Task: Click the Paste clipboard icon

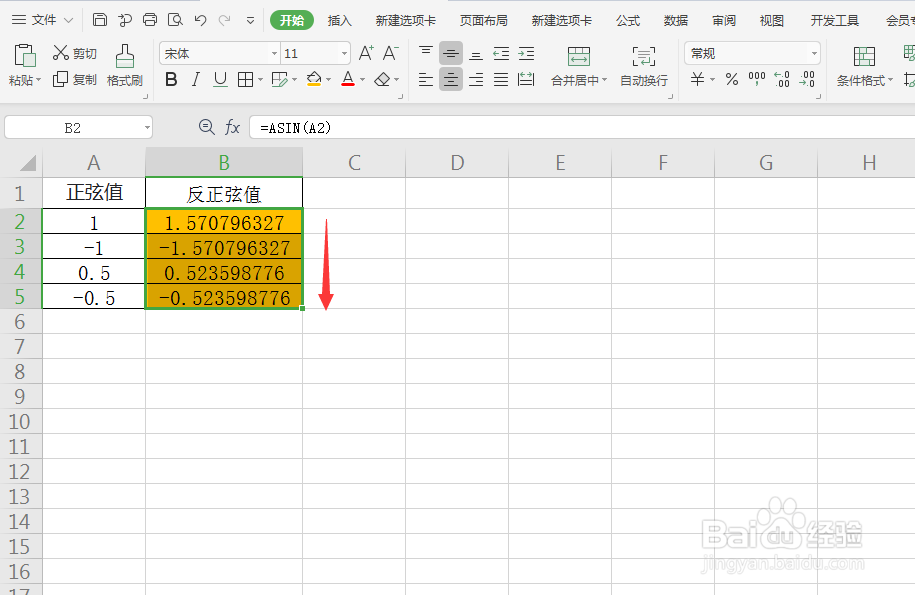Action: click(x=25, y=56)
